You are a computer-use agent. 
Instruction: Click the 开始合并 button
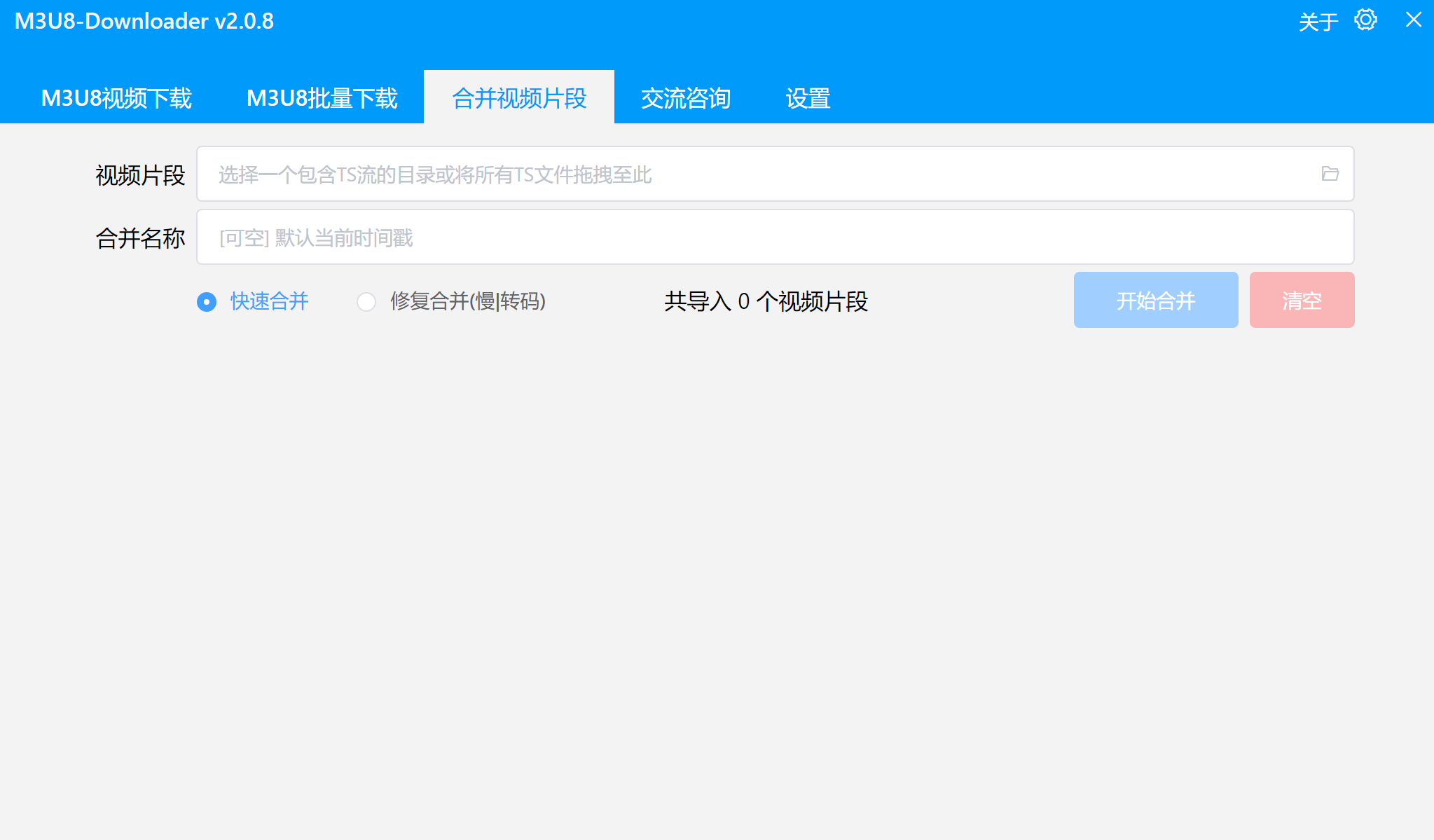1155,301
